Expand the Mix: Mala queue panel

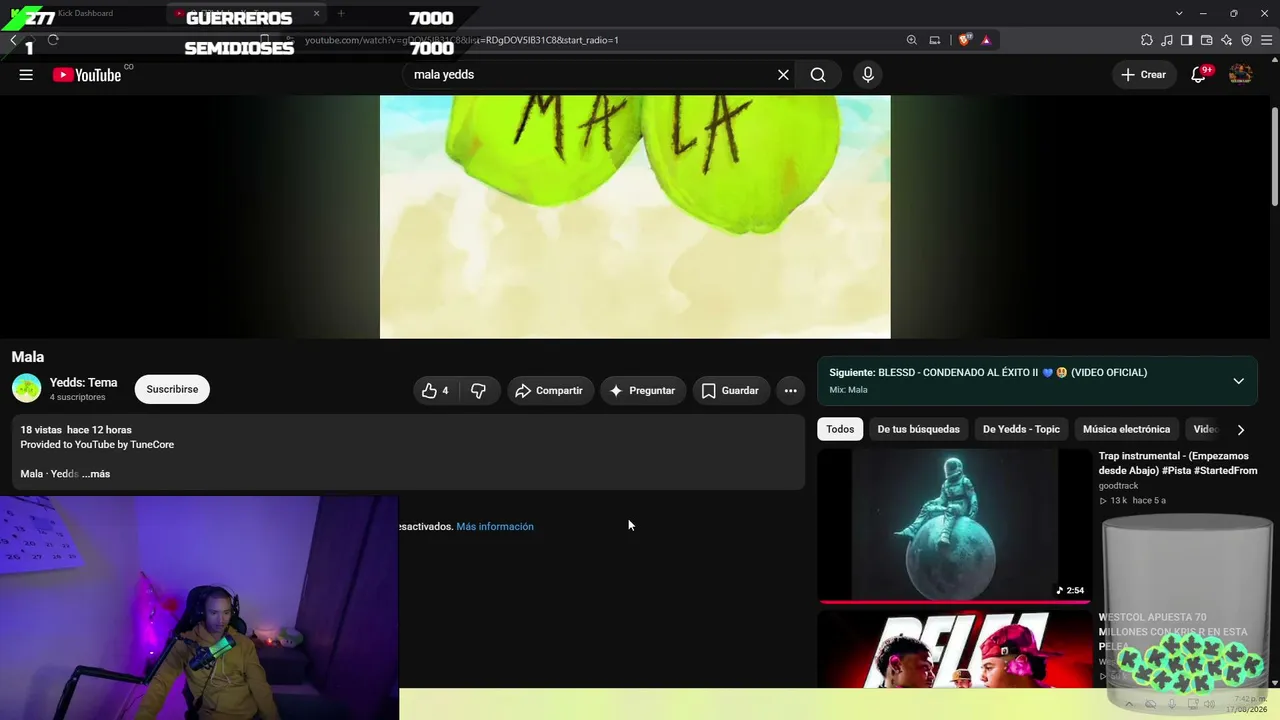pyautogui.click(x=1238, y=381)
